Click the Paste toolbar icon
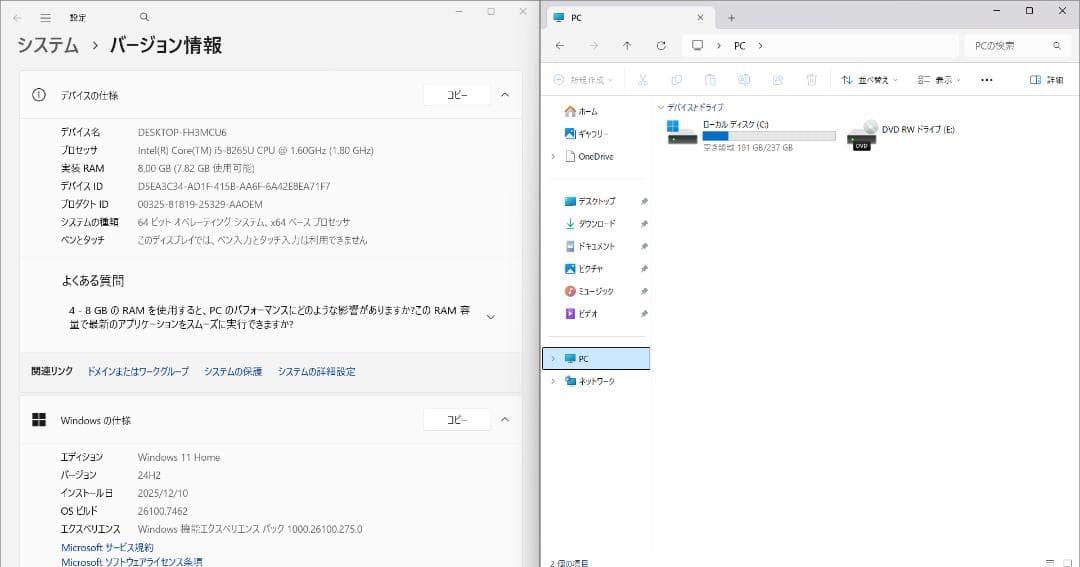 tap(710, 80)
